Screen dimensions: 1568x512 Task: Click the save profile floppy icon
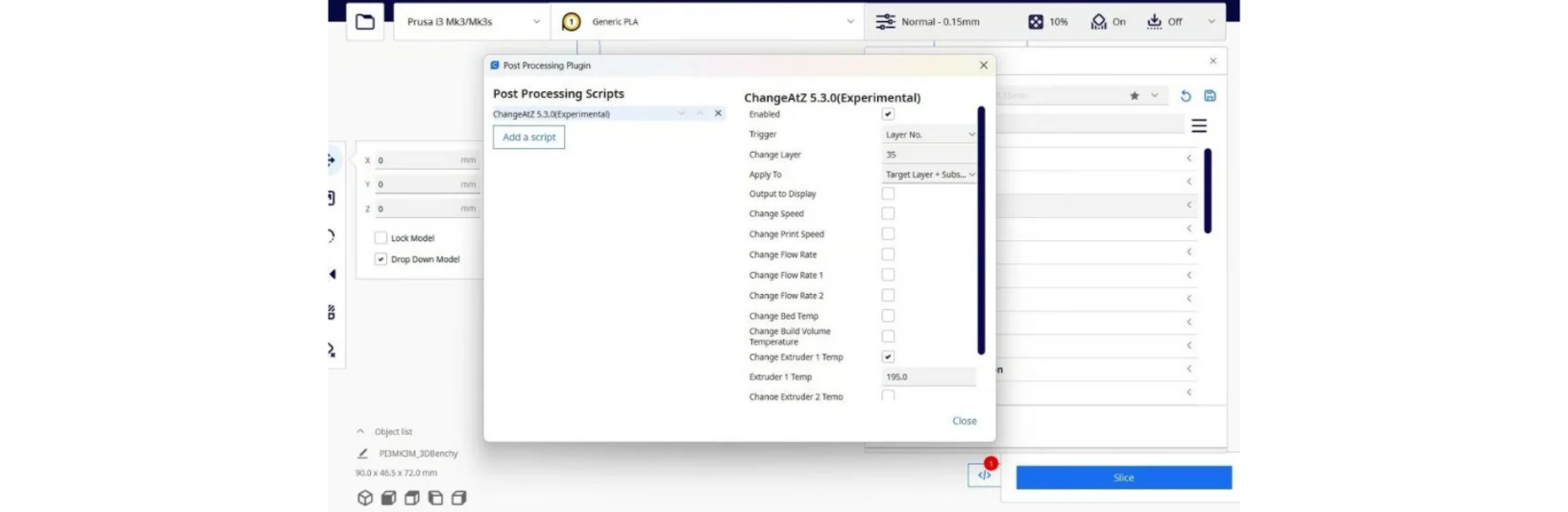pos(1210,96)
